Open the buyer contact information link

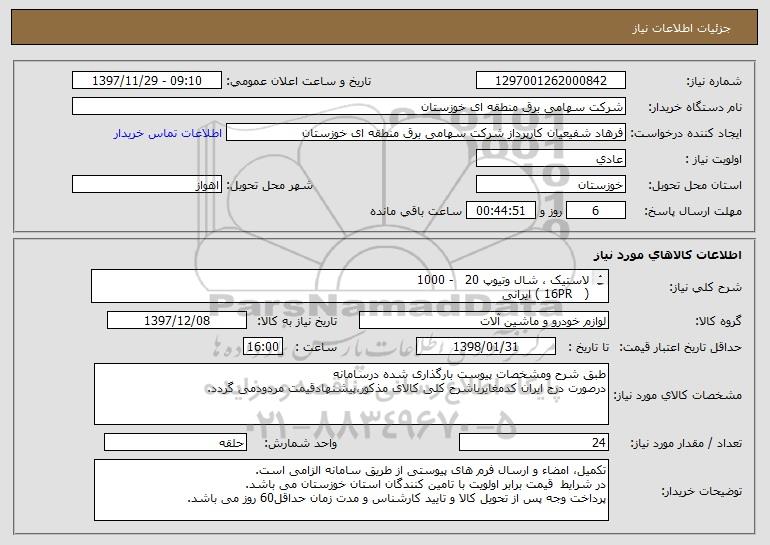[x=168, y=133]
